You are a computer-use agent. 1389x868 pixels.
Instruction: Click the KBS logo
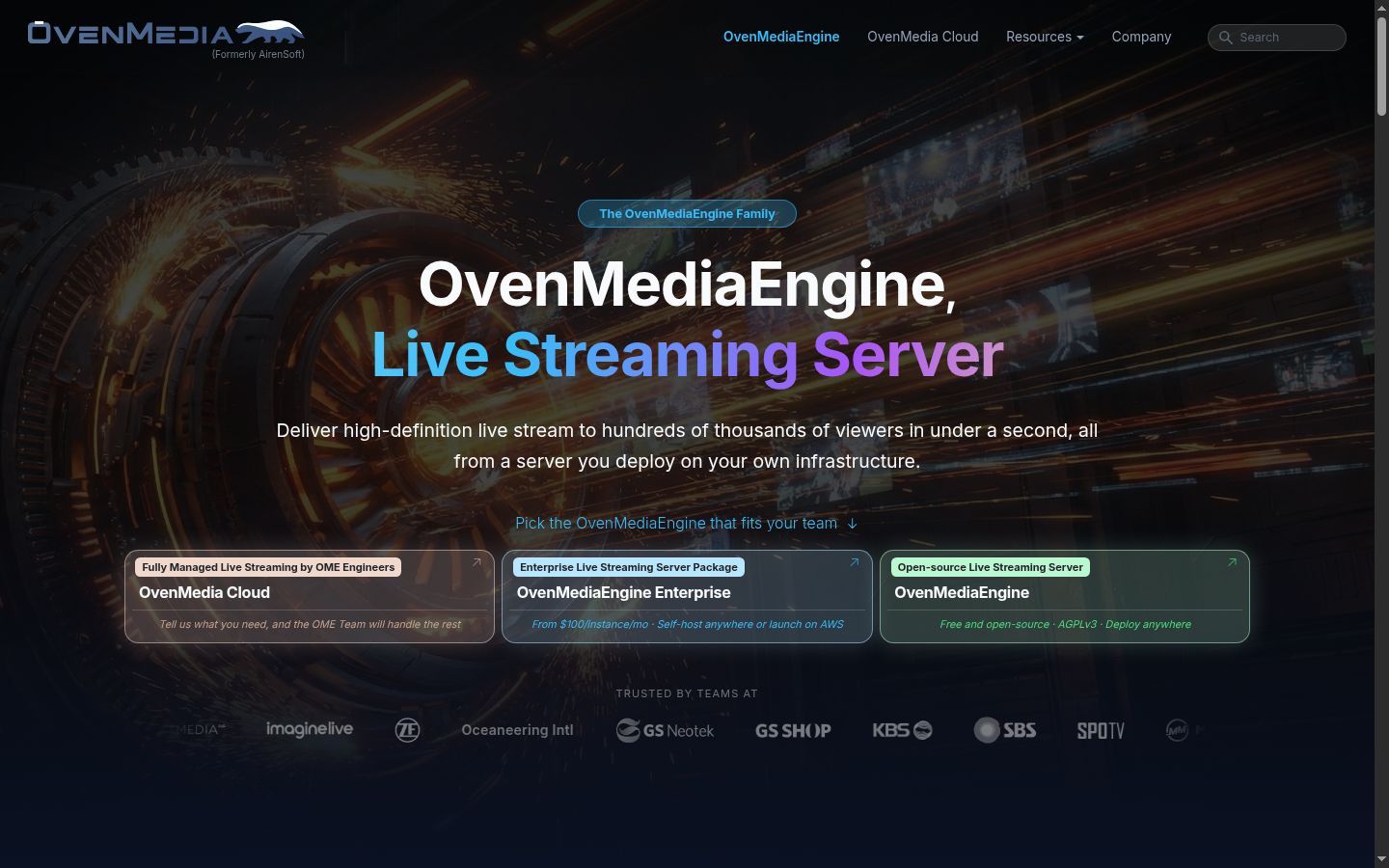tap(902, 730)
